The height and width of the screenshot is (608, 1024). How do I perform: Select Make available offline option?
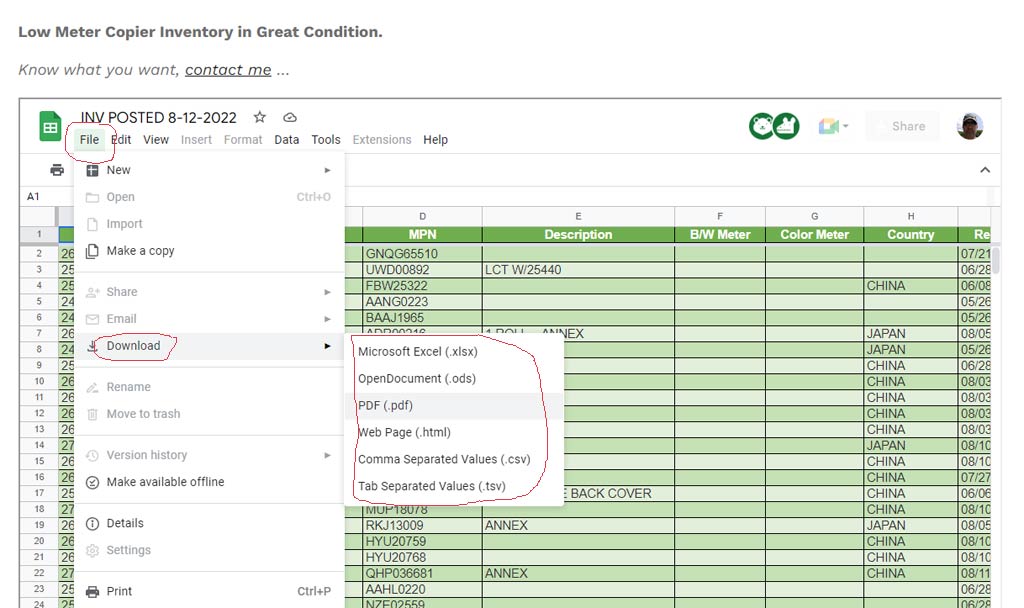tap(165, 482)
